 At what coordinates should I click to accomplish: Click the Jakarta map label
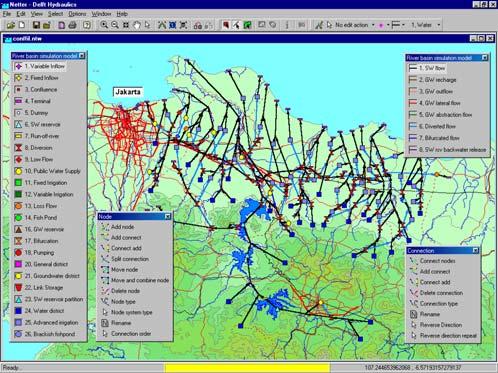pyautogui.click(x=128, y=92)
